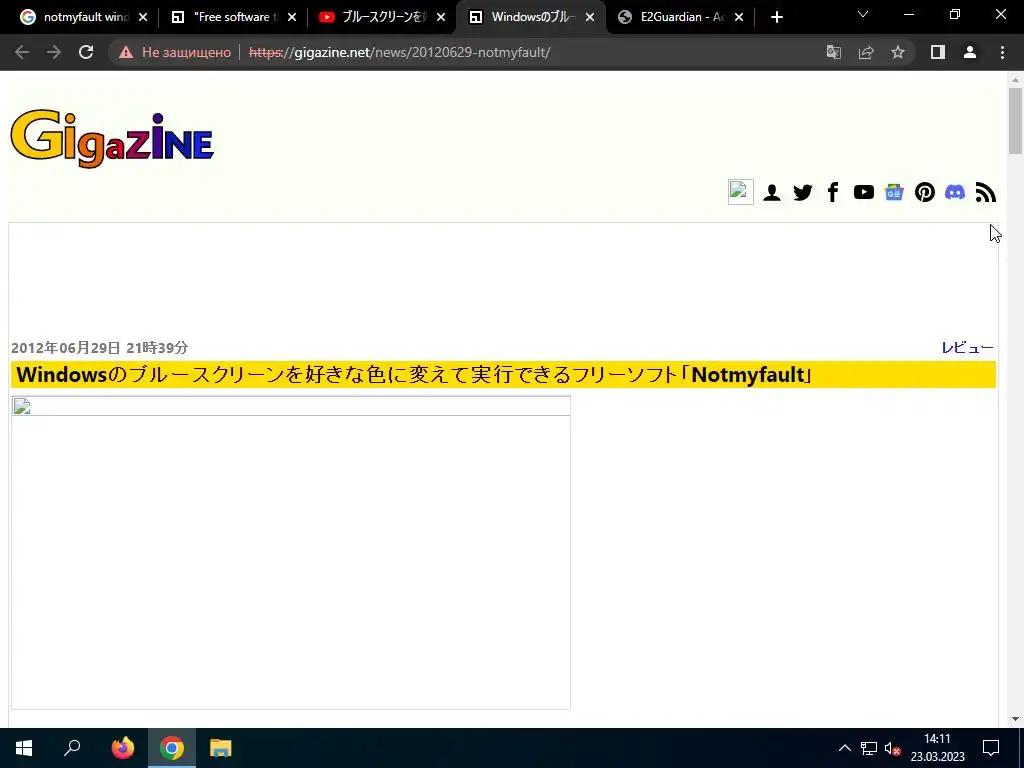Open the Windows Start menu
1024x768 pixels.
coord(24,748)
